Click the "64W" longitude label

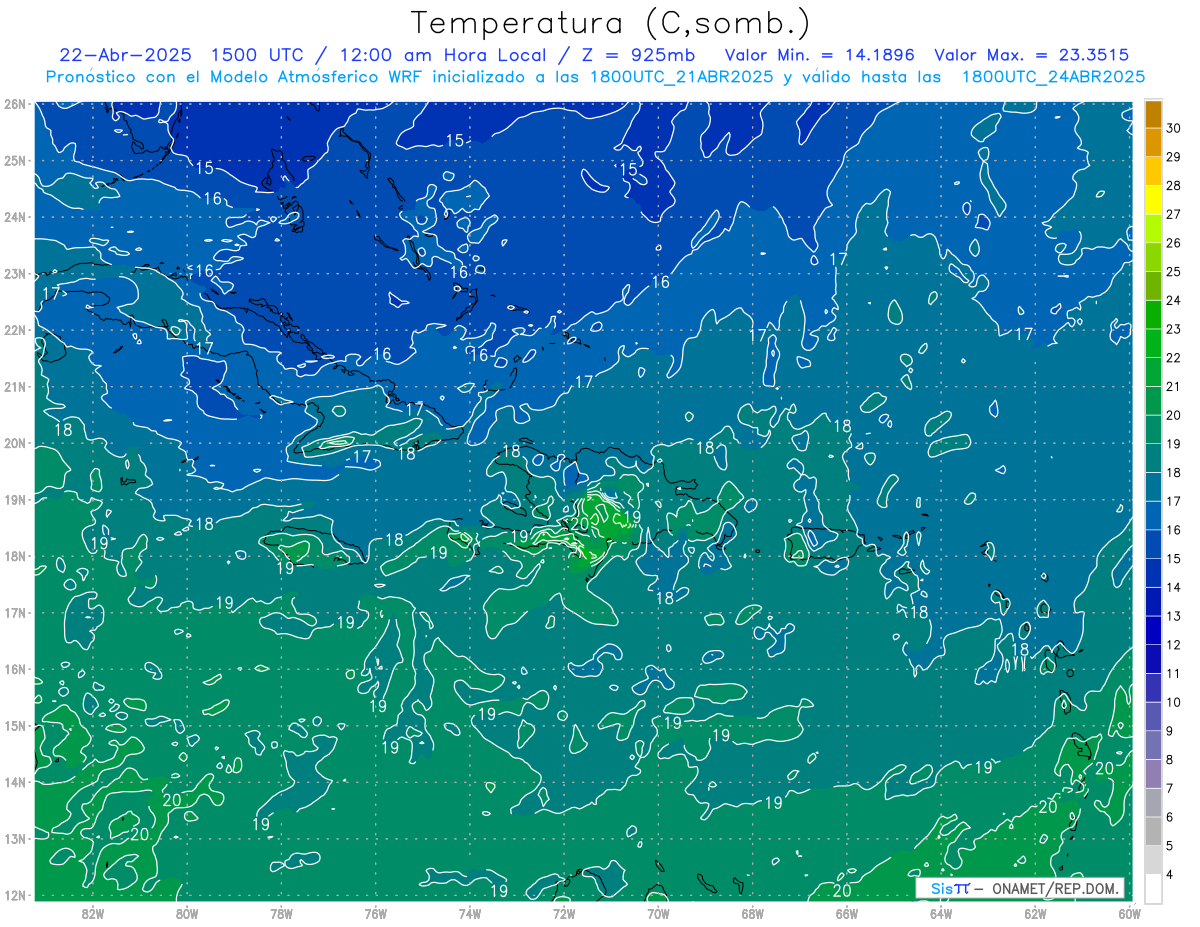click(940, 913)
